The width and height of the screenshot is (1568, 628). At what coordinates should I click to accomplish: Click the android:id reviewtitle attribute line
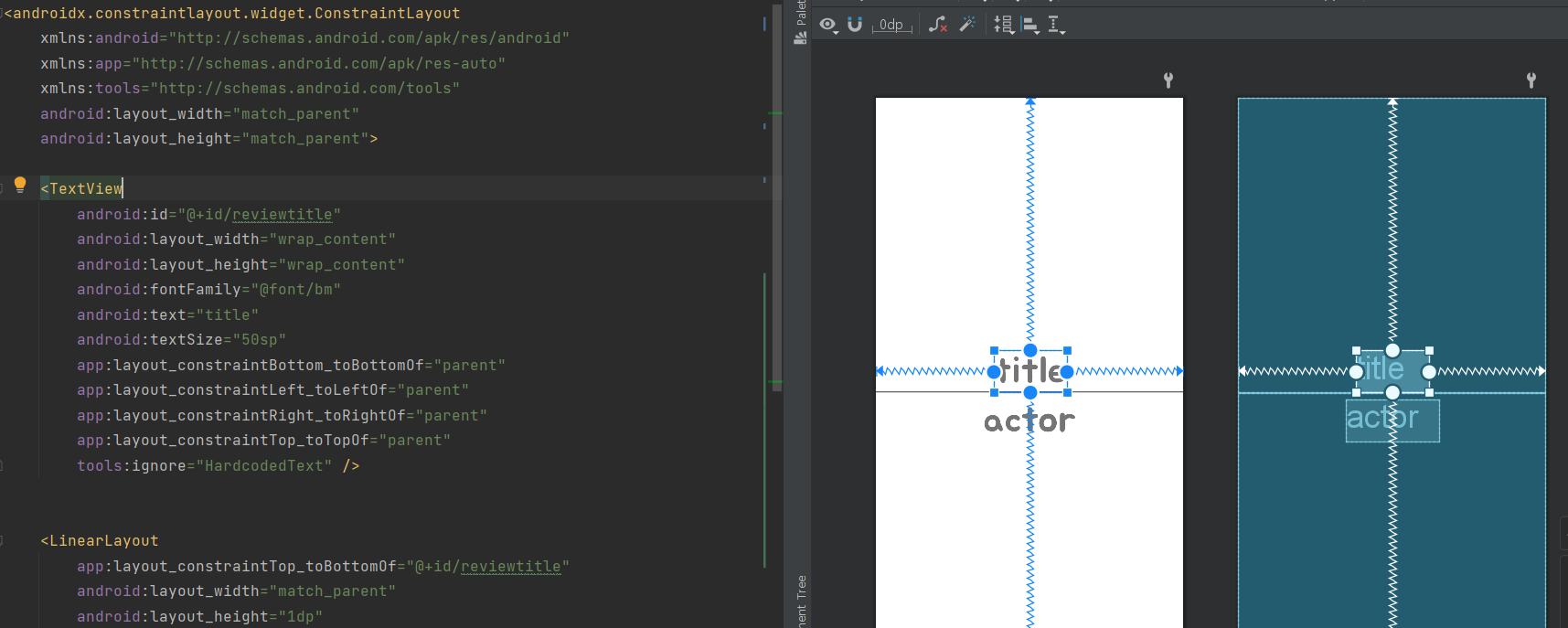point(208,214)
